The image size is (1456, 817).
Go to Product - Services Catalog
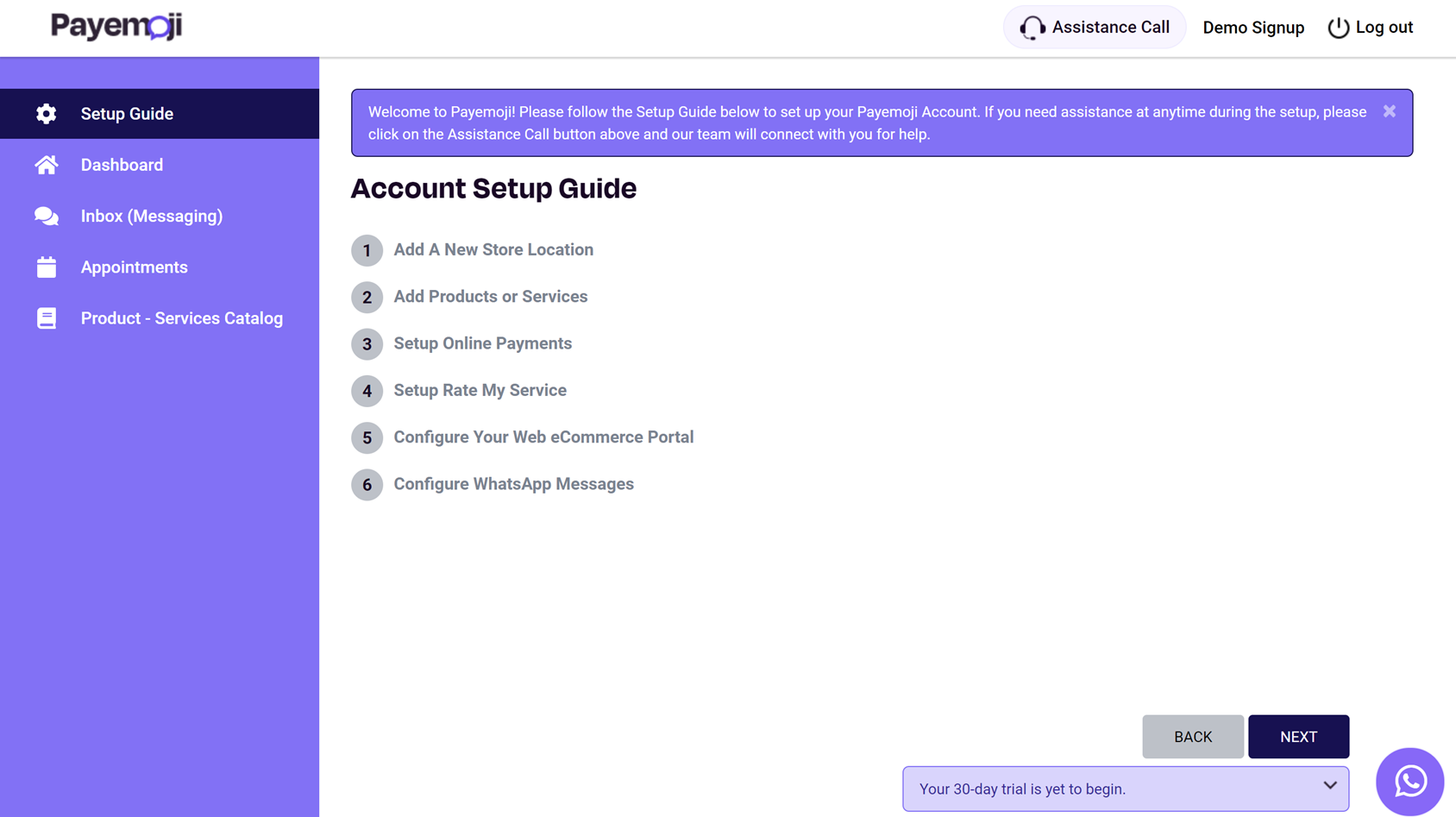(181, 318)
